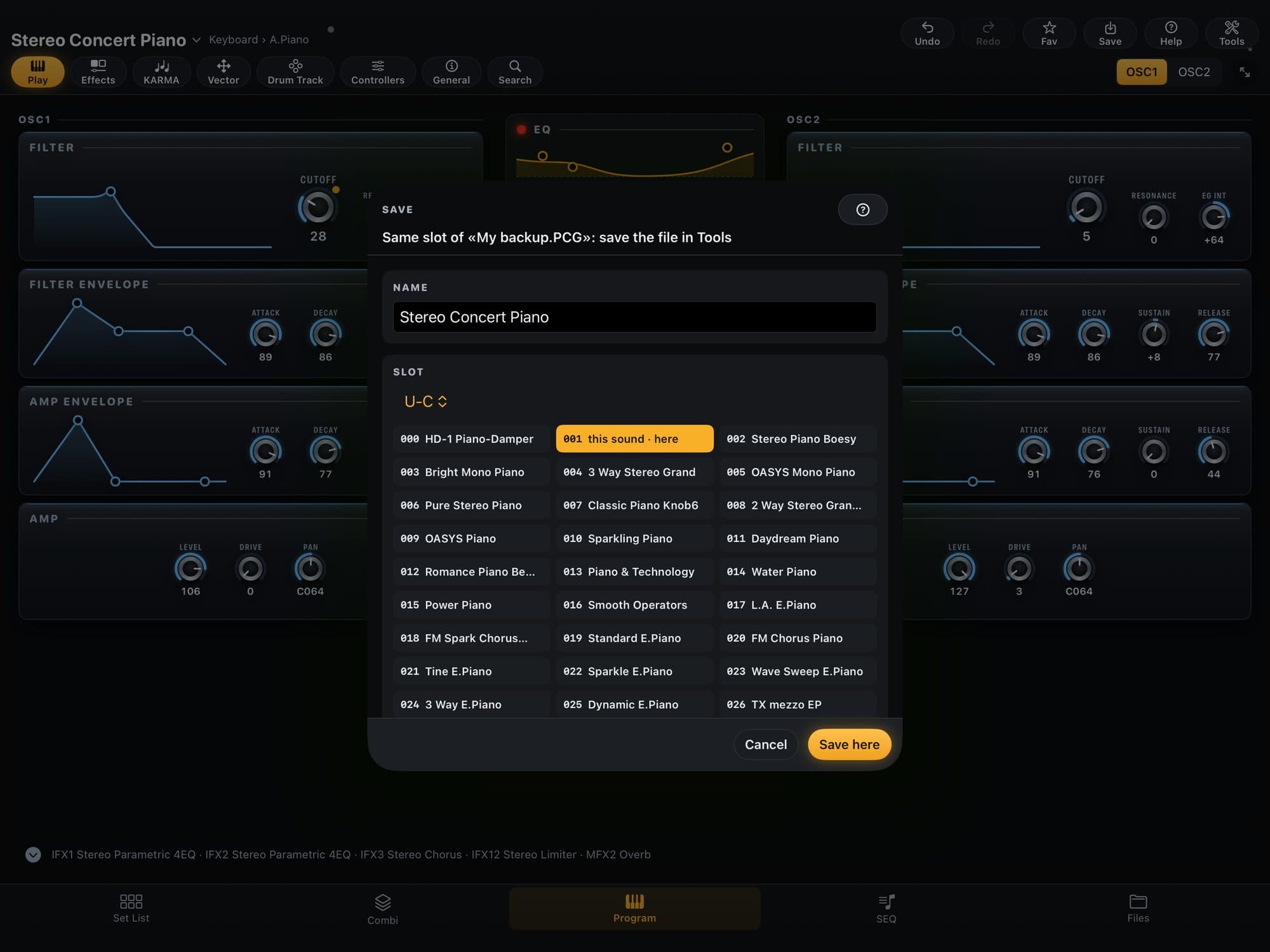The height and width of the screenshot is (952, 1270).
Task: Switch to the SEQ tab
Action: (x=886, y=909)
